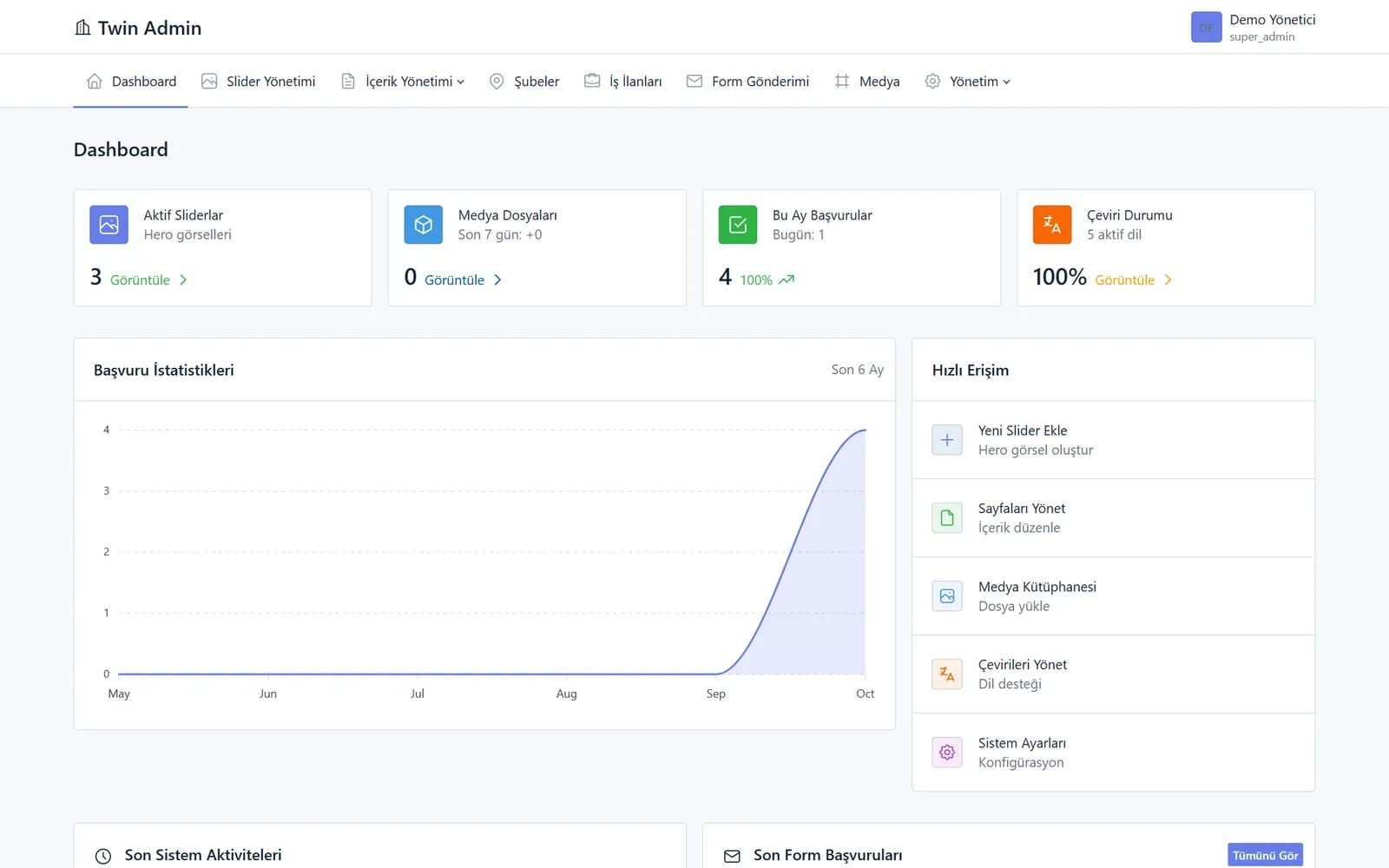Open Form Gönderimi in the nav bar
This screenshot has height=868, width=1389.
[748, 82]
